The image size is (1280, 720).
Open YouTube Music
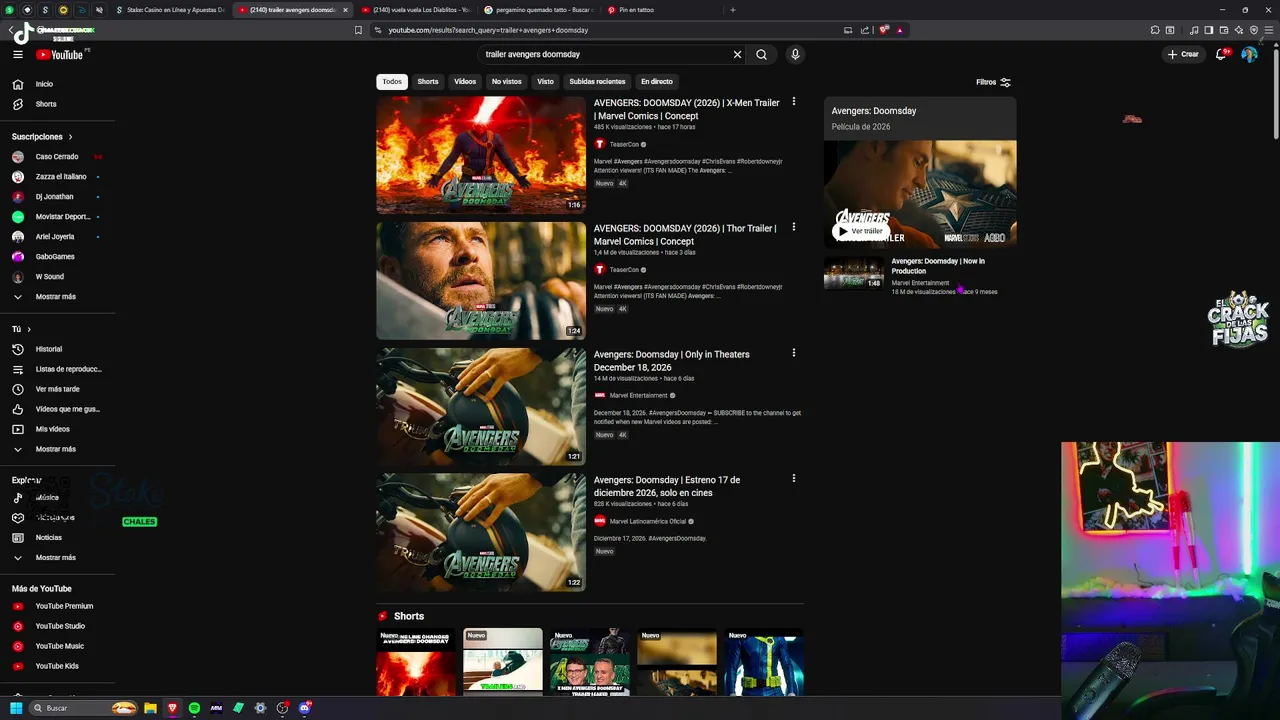(x=60, y=646)
